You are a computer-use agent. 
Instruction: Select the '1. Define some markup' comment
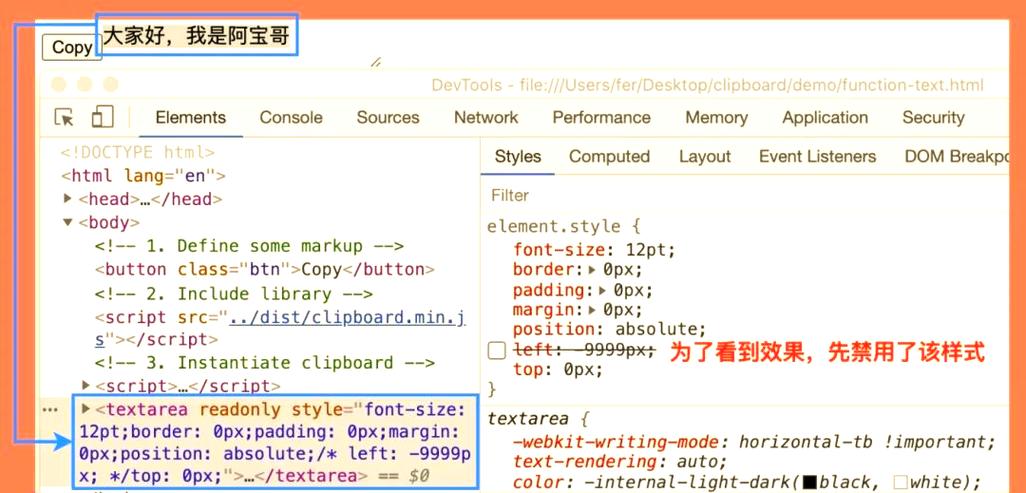coord(249,246)
